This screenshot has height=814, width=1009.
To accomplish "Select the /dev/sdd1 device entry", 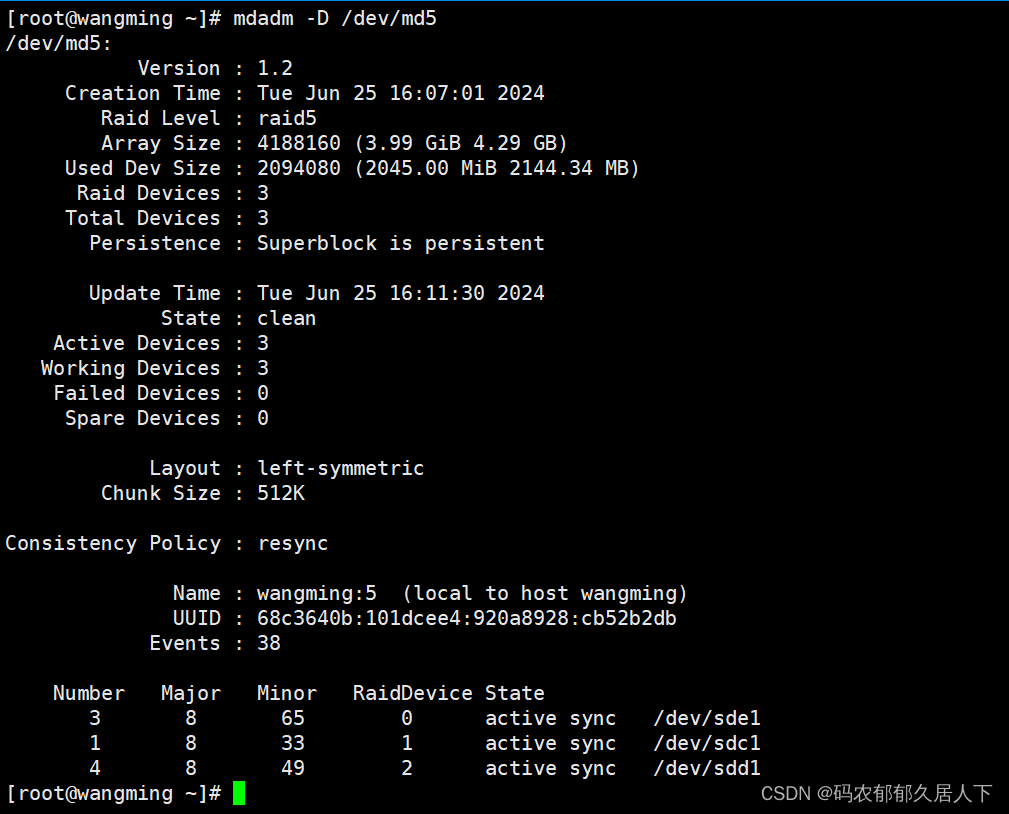I will coord(707,768).
